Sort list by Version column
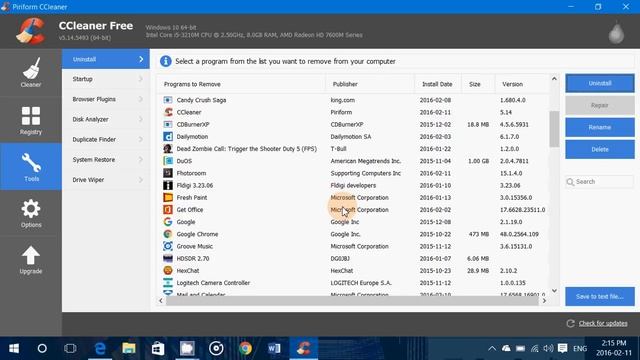The image size is (640, 360). [x=522, y=84]
